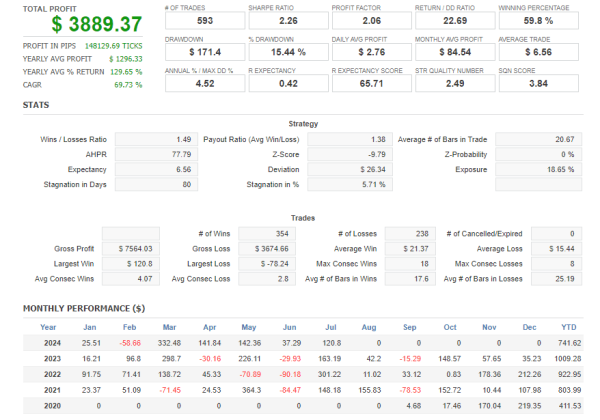Select the Annual % / Max DD % value 4.52
The image size is (600, 420).
pyautogui.click(x=205, y=83)
